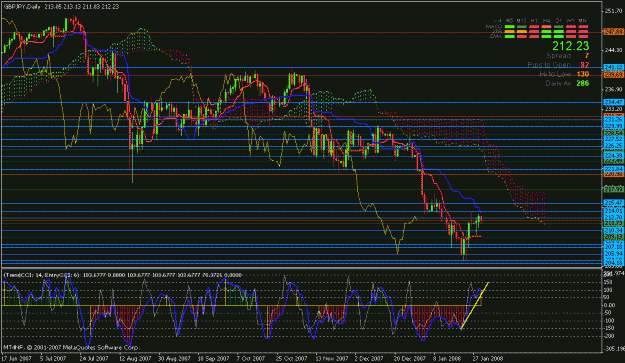Image resolution: width=625 pixels, height=363 pixels.
Task: Click the 25 Oct 2007 date label
Action: click(292, 358)
